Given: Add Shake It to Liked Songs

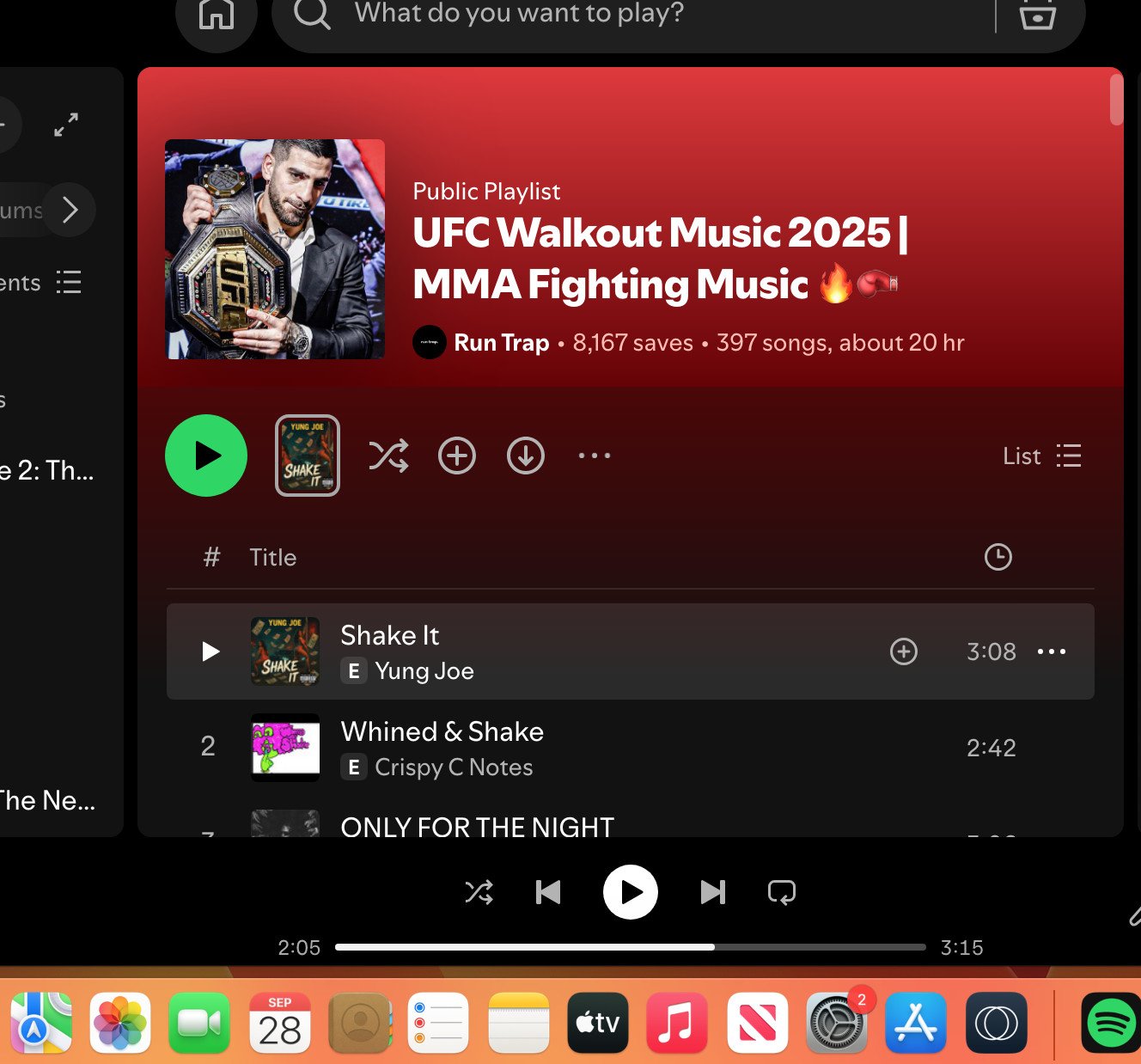Looking at the screenshot, I should [904, 651].
